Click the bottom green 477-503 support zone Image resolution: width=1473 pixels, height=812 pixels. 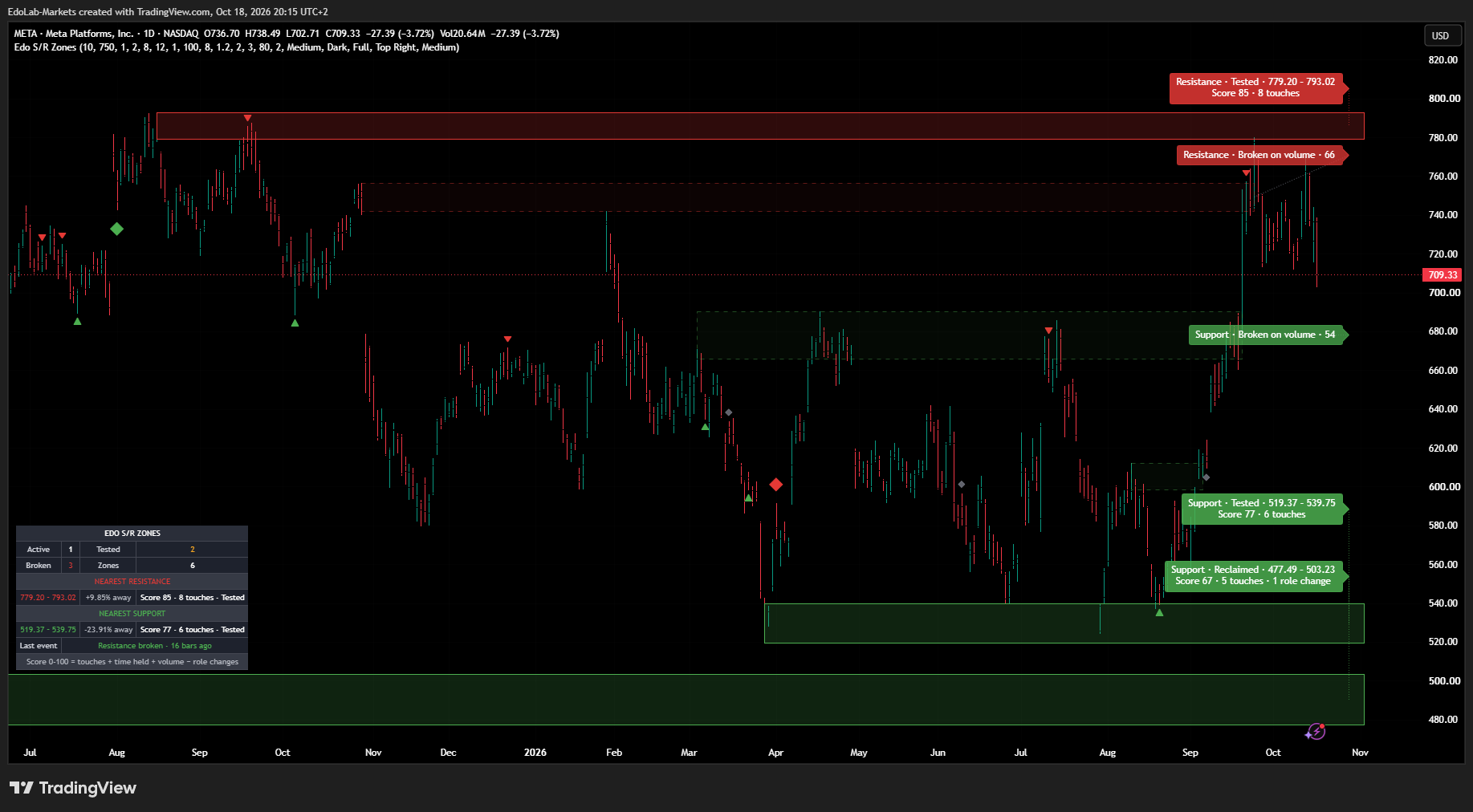[686, 700]
